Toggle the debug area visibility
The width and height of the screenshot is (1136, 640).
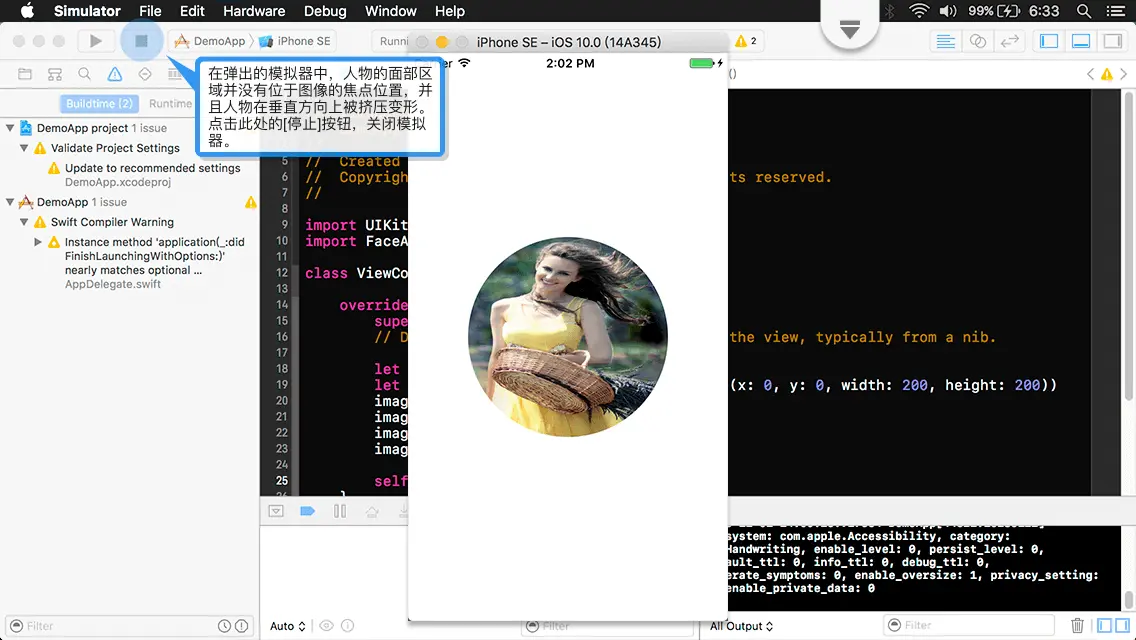click(1081, 41)
